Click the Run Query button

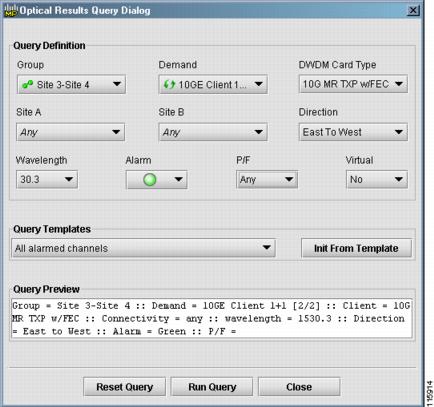[212, 387]
